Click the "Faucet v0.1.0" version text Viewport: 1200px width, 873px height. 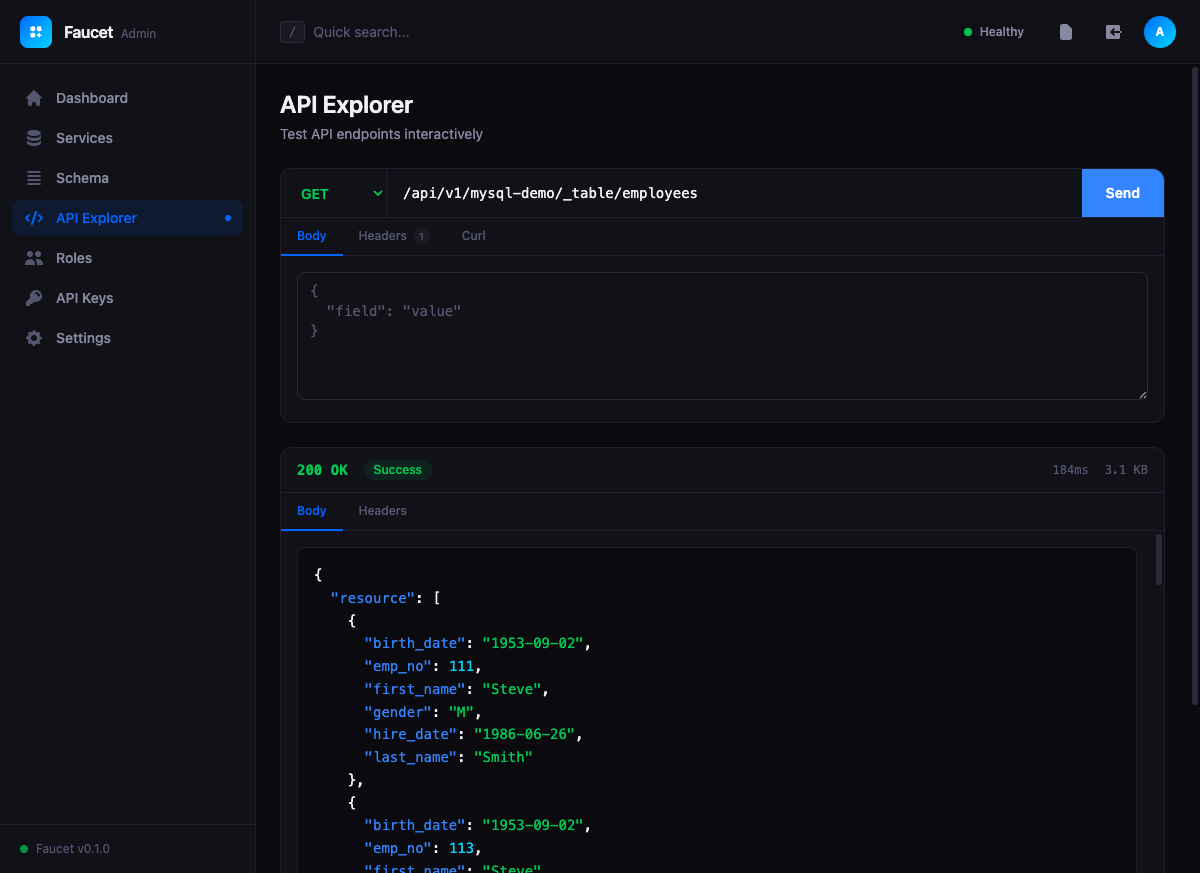pos(73,849)
